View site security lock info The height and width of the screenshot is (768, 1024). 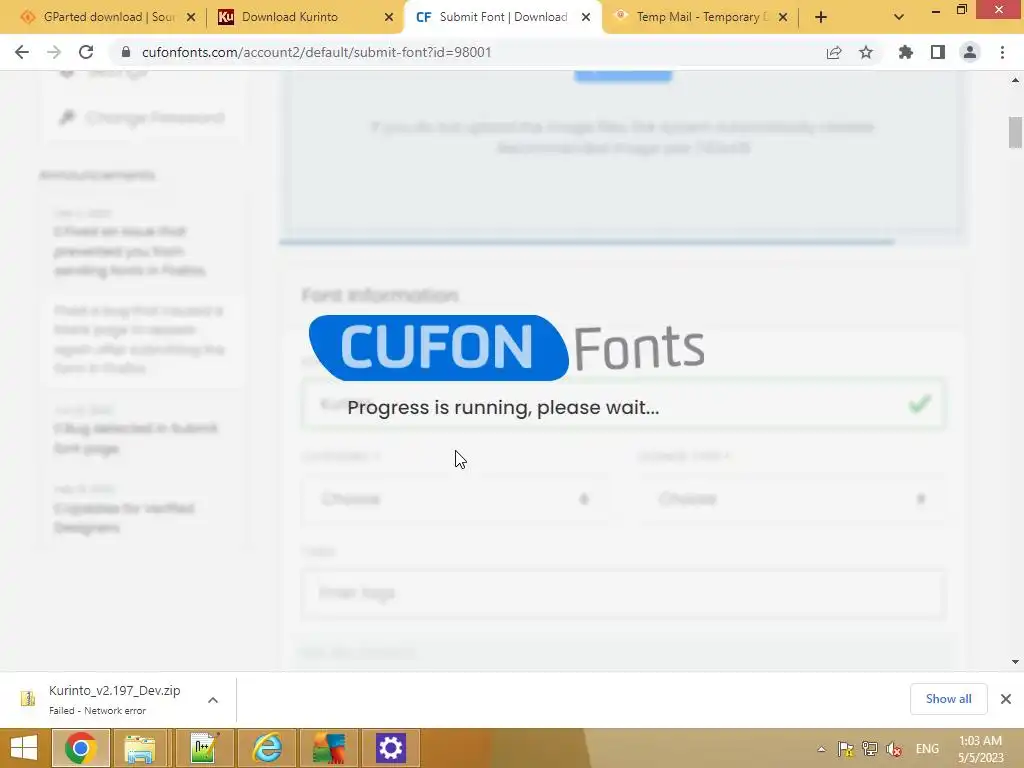126,52
